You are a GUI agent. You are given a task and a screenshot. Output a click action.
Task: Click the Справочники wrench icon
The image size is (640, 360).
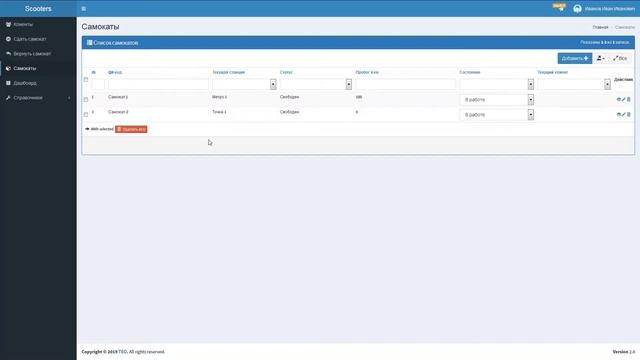pos(8,98)
